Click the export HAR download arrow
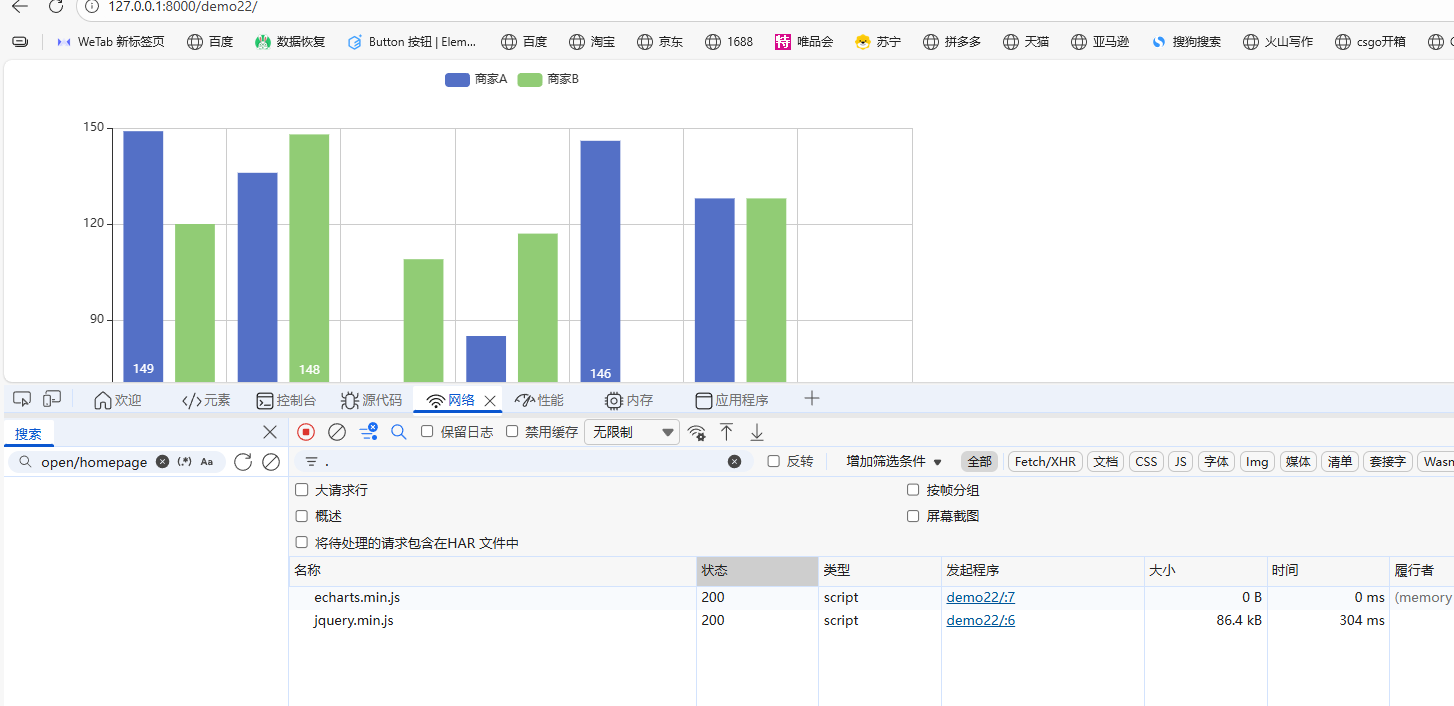This screenshot has width=1454, height=706. 757,432
